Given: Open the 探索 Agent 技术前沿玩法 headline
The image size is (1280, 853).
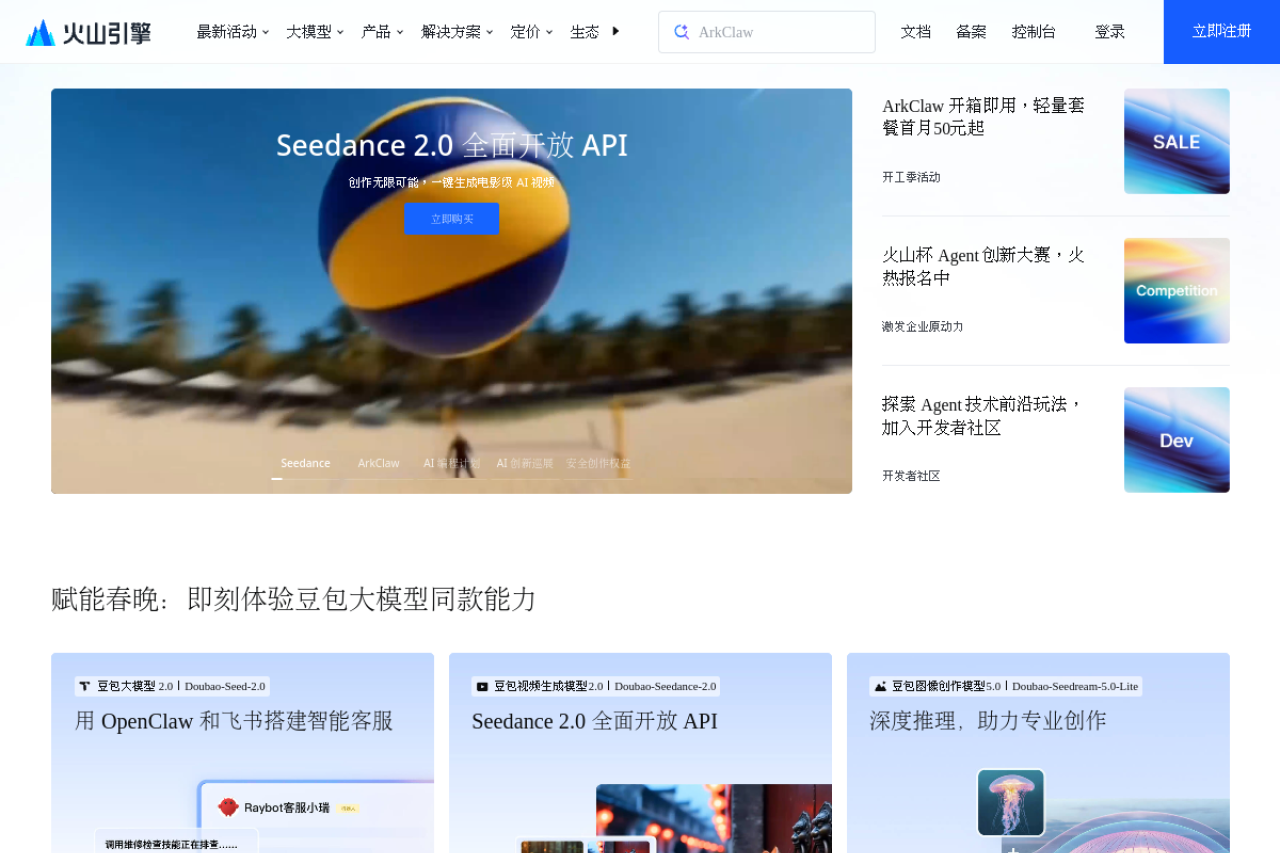Looking at the screenshot, I should tap(983, 416).
